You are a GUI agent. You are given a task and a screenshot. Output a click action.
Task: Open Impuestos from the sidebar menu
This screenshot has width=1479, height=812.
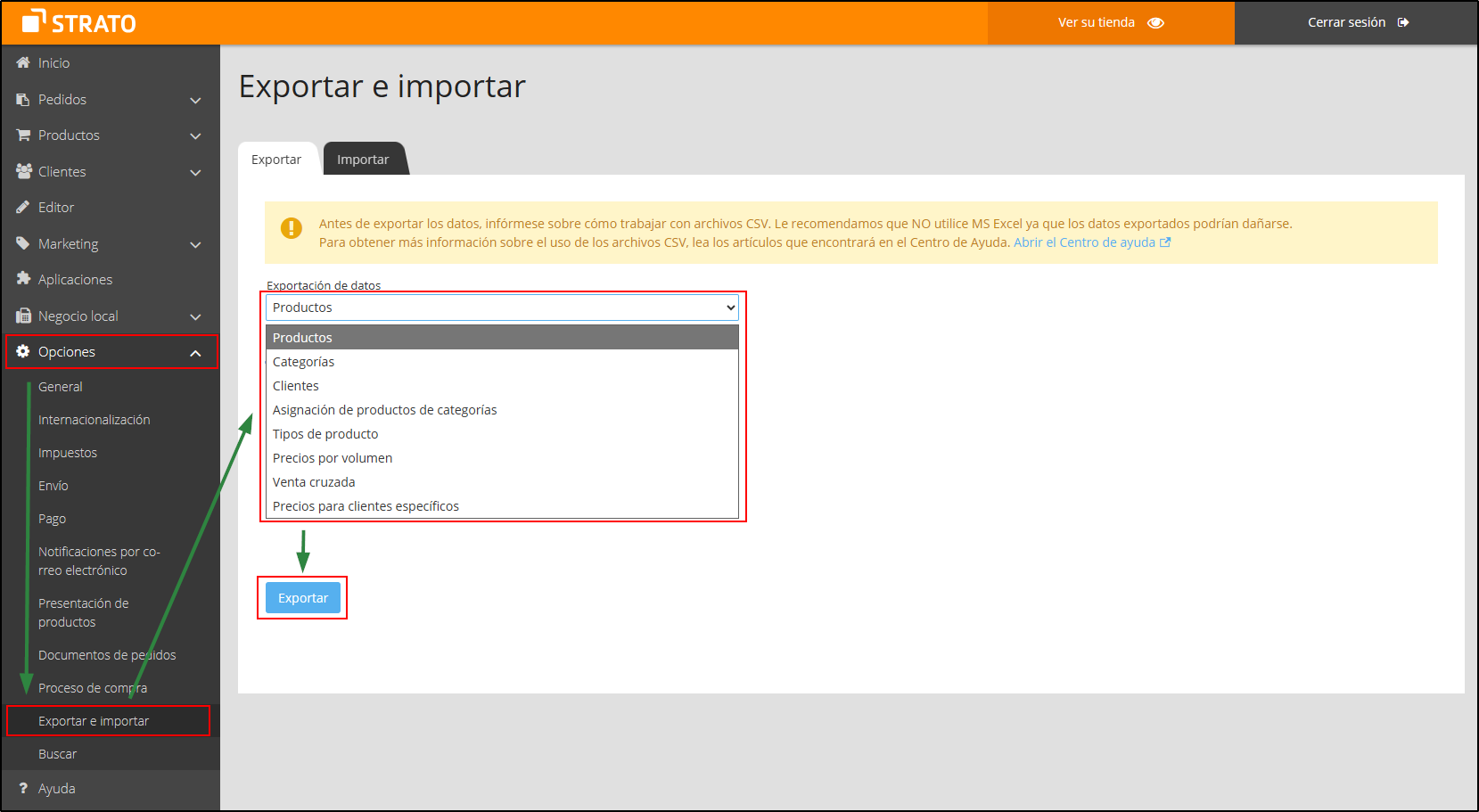coord(68,452)
